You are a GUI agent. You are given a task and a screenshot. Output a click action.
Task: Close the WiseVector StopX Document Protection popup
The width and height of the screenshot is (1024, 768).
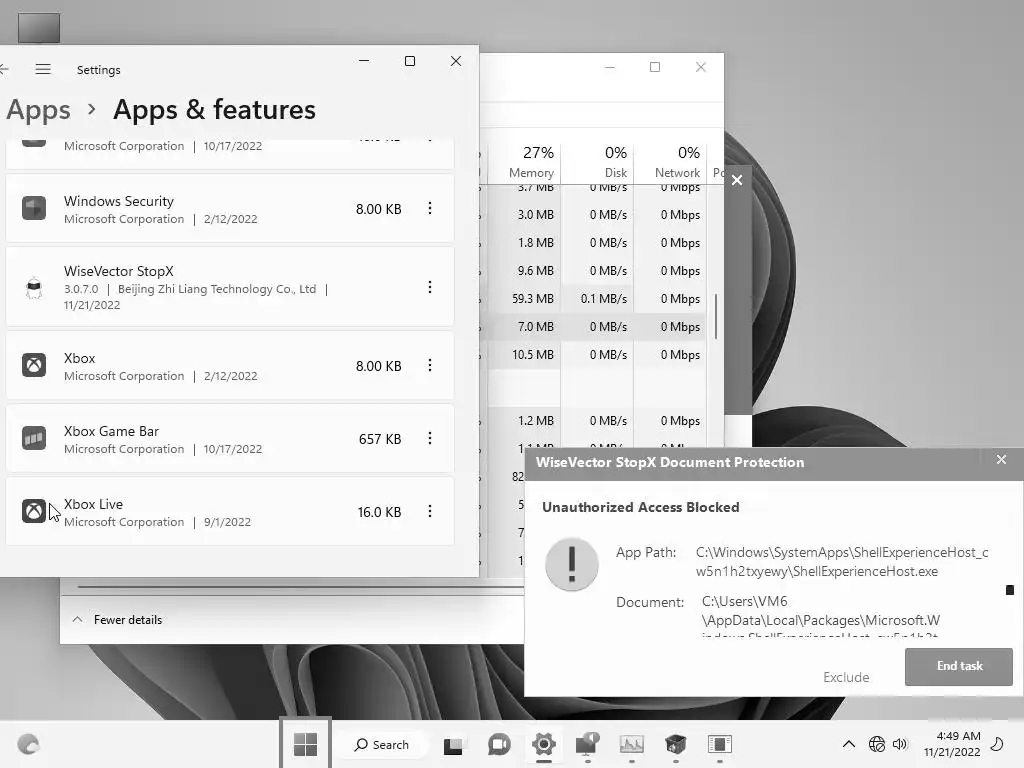click(1001, 460)
